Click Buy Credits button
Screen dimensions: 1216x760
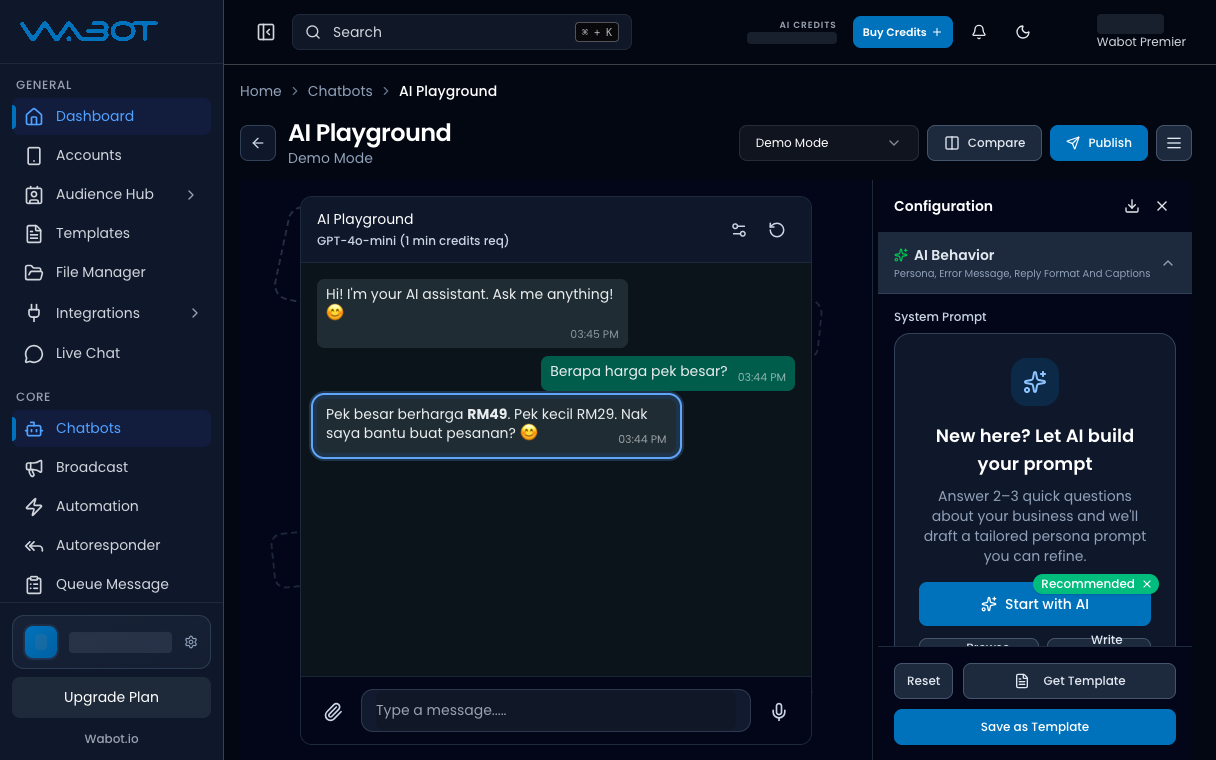pos(902,32)
